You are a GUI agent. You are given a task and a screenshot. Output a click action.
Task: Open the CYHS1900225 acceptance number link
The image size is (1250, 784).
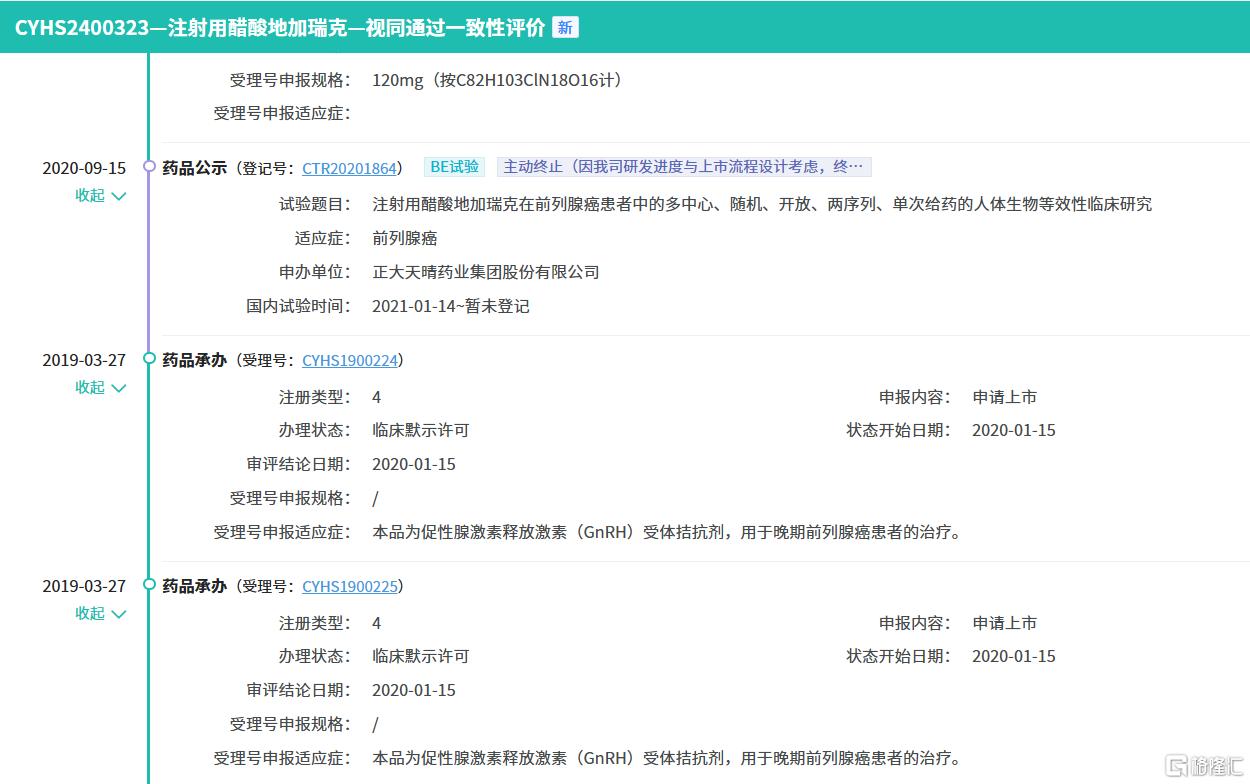pyautogui.click(x=349, y=586)
